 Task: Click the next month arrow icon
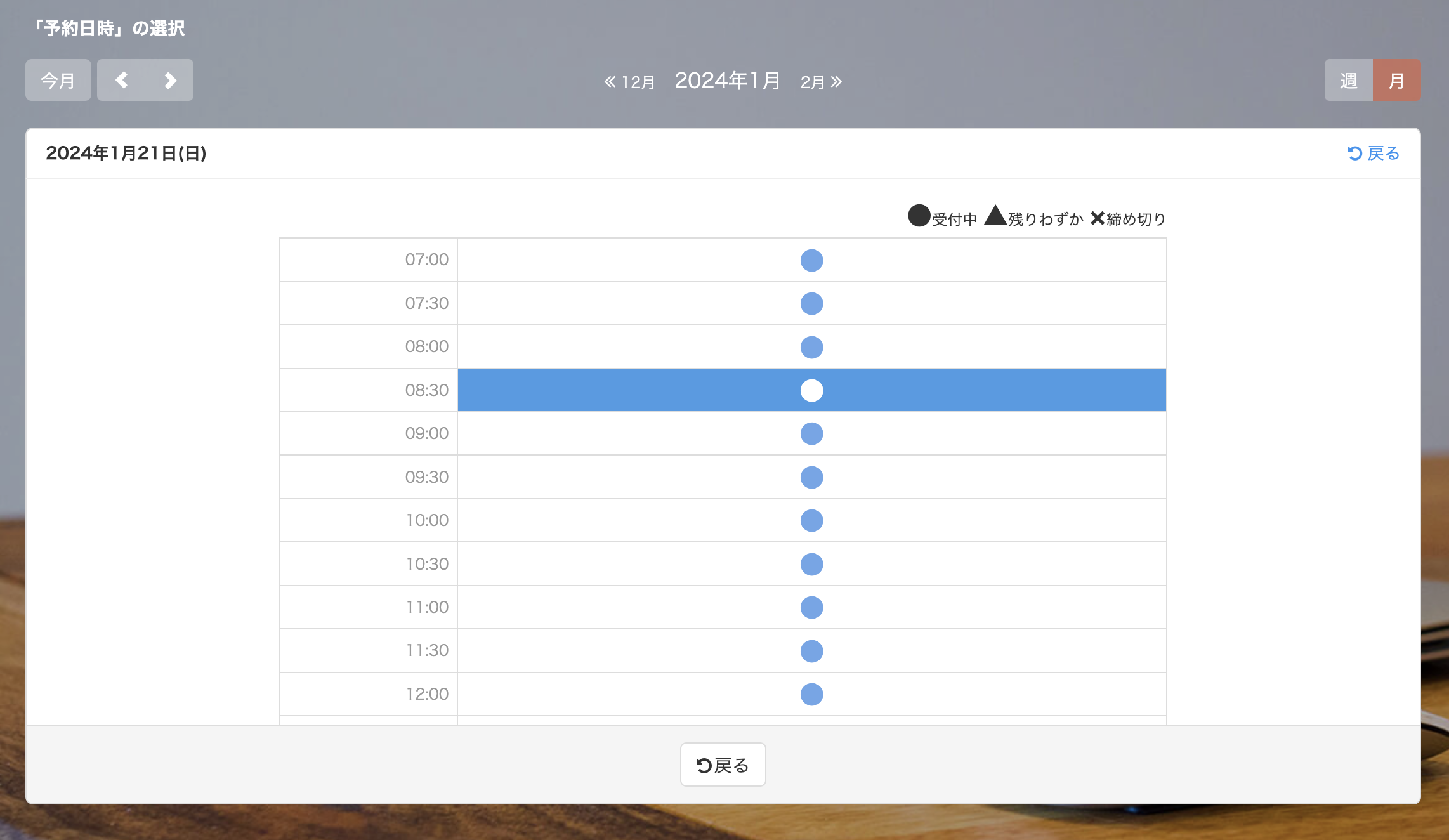169,80
